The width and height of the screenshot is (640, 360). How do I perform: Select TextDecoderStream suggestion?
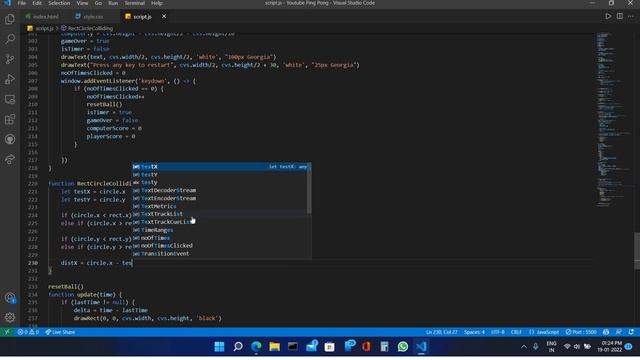coord(221,191)
